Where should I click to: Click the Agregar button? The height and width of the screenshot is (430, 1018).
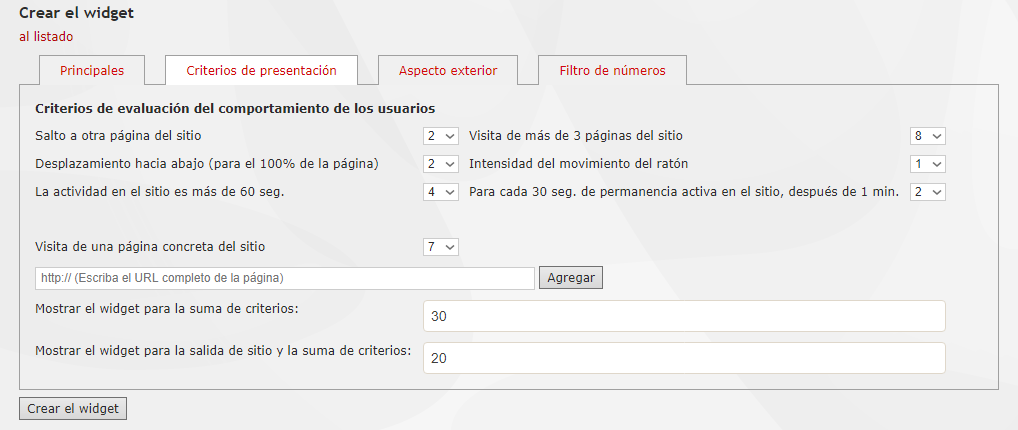pos(571,278)
